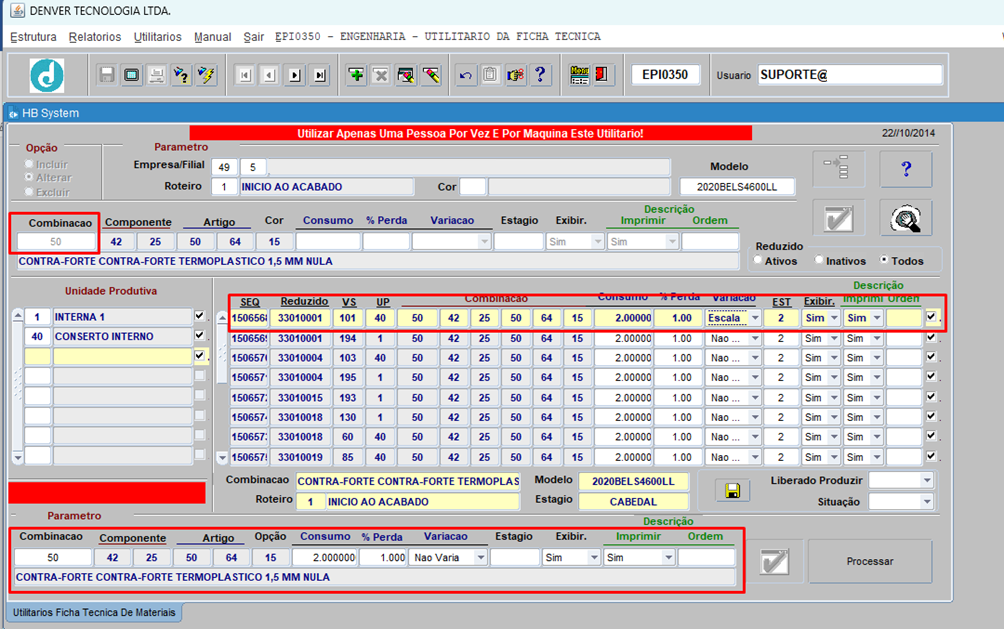Open help with toolbar question mark
Viewport: 1004px width, 629px height.
[x=540, y=75]
